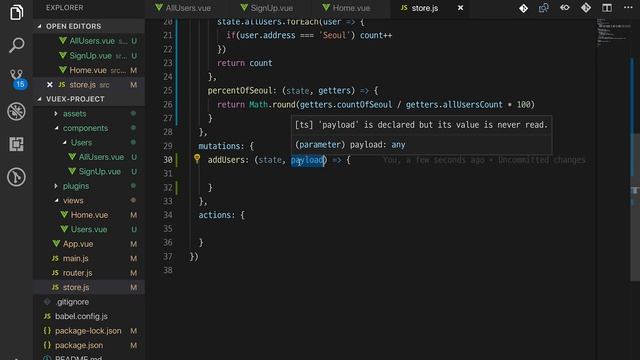Click the open changes icon in editor toolbar
This screenshot has height=360, width=640.
click(x=544, y=8)
